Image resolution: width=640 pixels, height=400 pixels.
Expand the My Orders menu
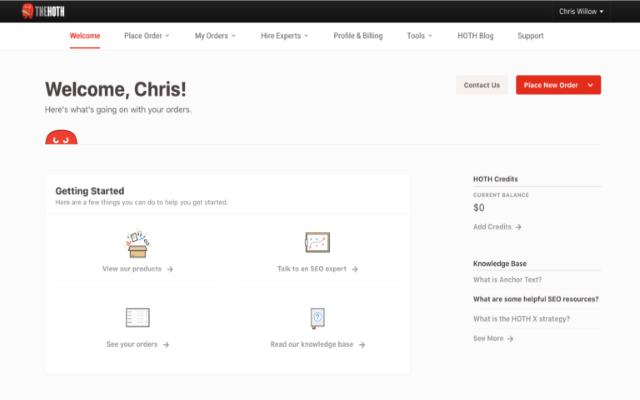click(215, 36)
